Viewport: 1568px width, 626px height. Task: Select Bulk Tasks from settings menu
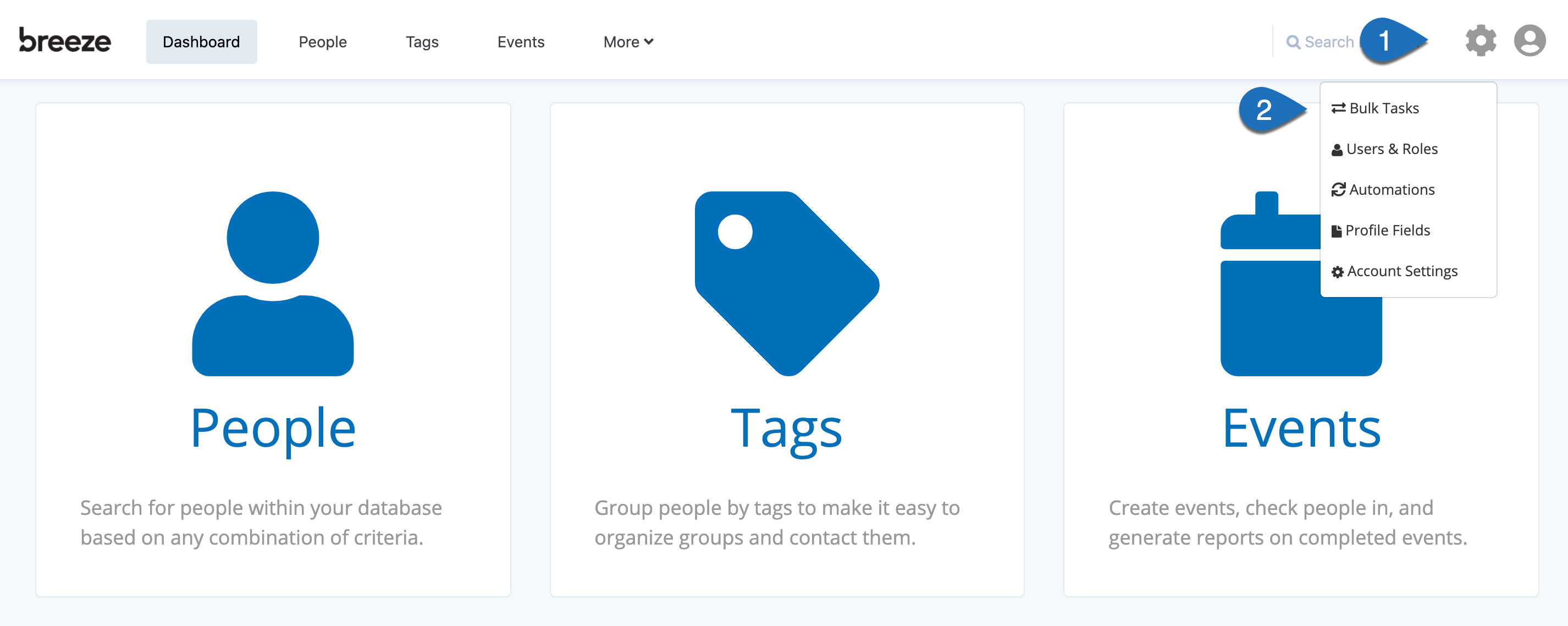pos(1383,108)
